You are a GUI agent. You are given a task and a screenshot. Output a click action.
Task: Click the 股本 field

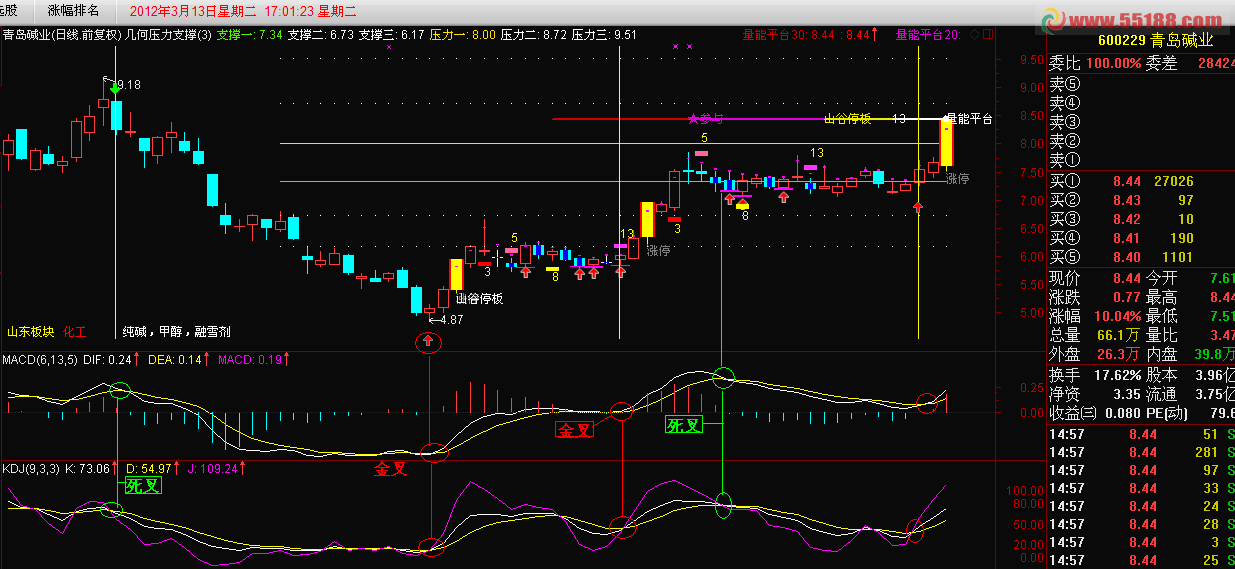point(1190,375)
